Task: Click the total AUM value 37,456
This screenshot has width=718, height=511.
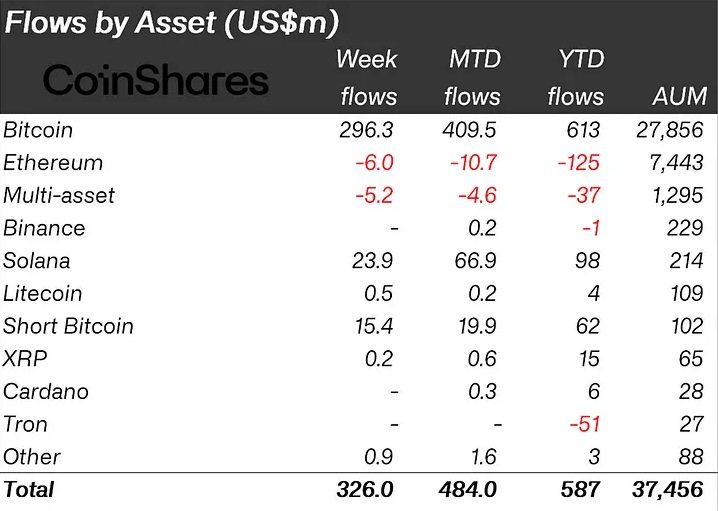Action: coord(668,489)
